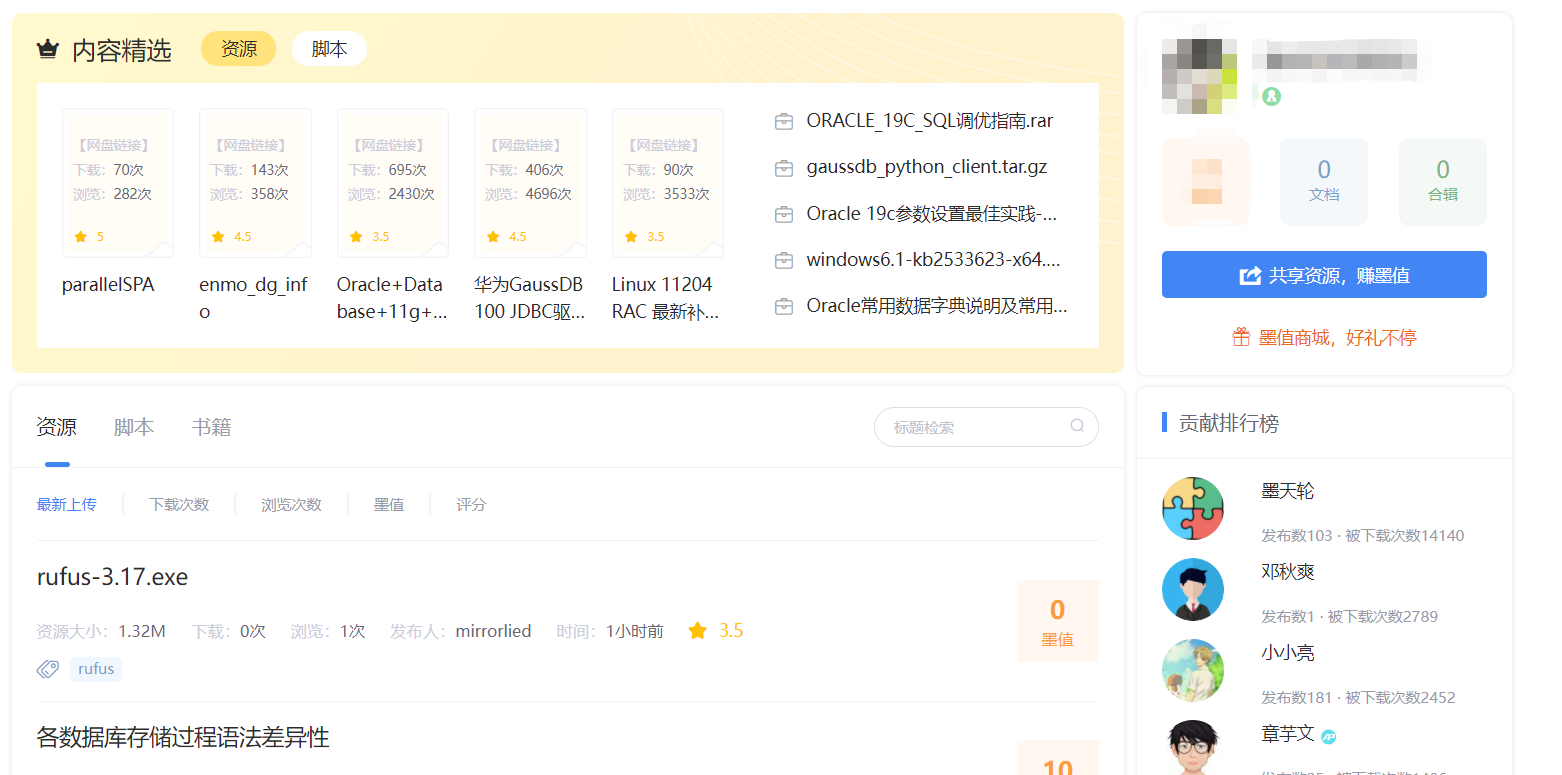1562x775 pixels.
Task: Click the 发布数181 · 被下载次数2452 text
Action: (x=1358, y=697)
